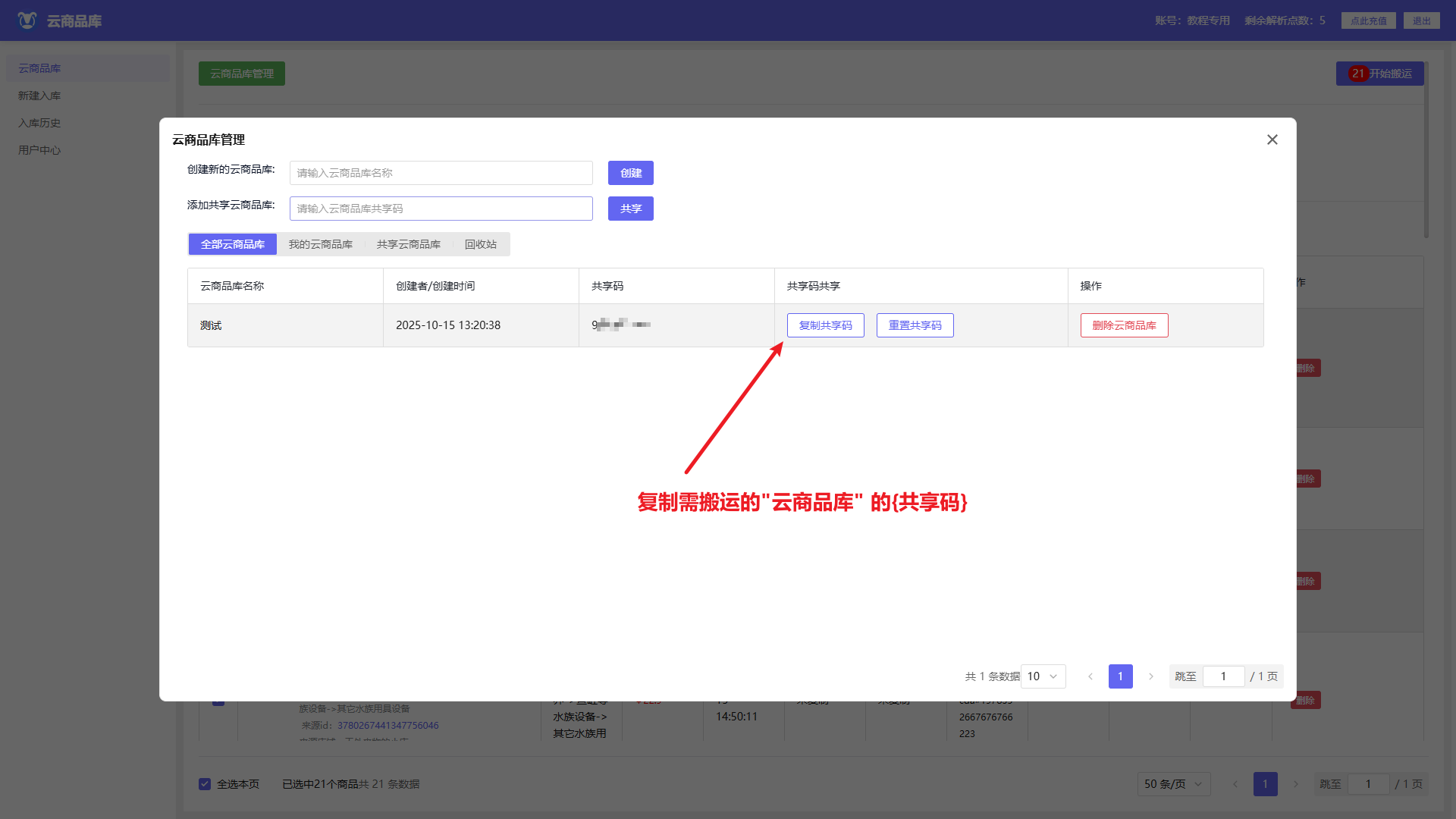Switch to 我的云商品库 tab
This screenshot has width=1456, height=819.
(x=321, y=244)
